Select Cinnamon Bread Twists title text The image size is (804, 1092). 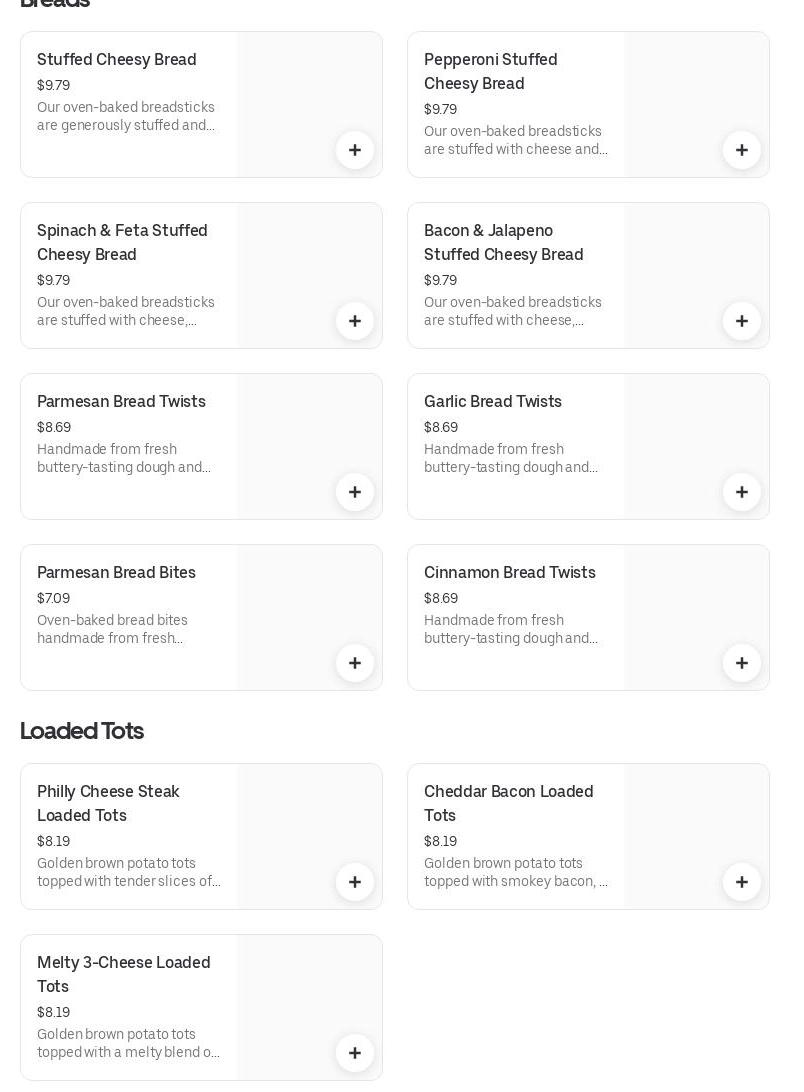pos(510,573)
